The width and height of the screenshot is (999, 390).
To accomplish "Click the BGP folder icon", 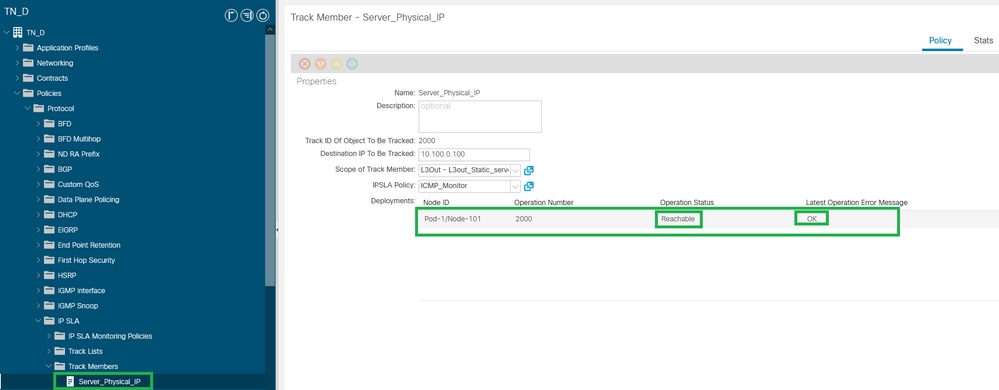I will (x=49, y=169).
